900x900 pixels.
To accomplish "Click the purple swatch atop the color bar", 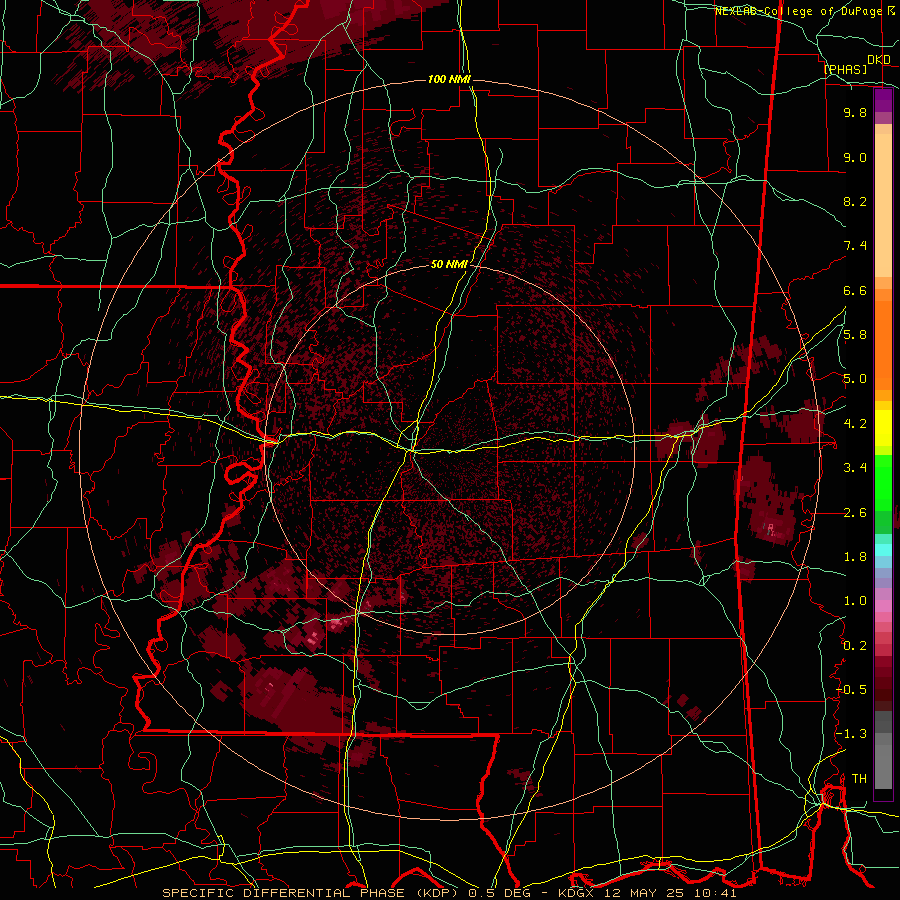I will tap(883, 101).
